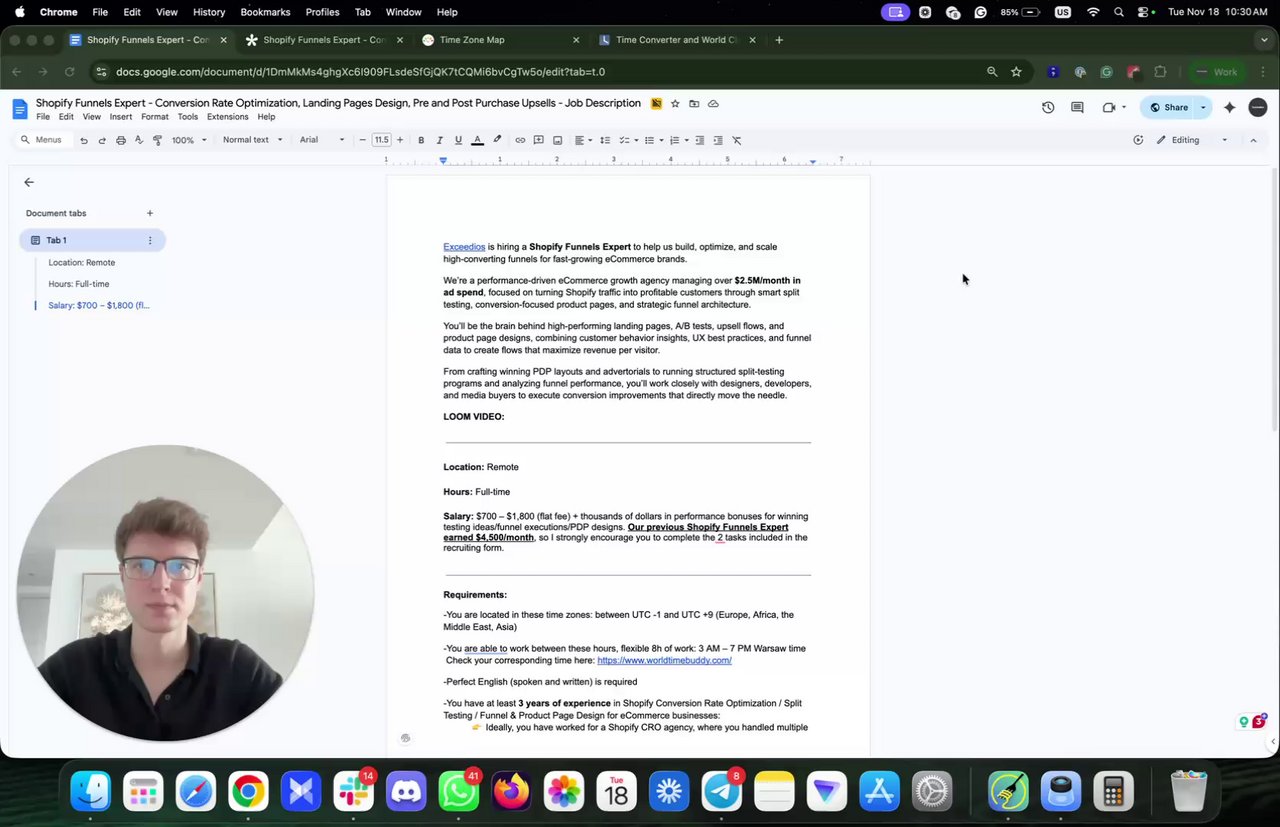
Task: Redo action in Docs toolbar
Action: click(x=102, y=140)
